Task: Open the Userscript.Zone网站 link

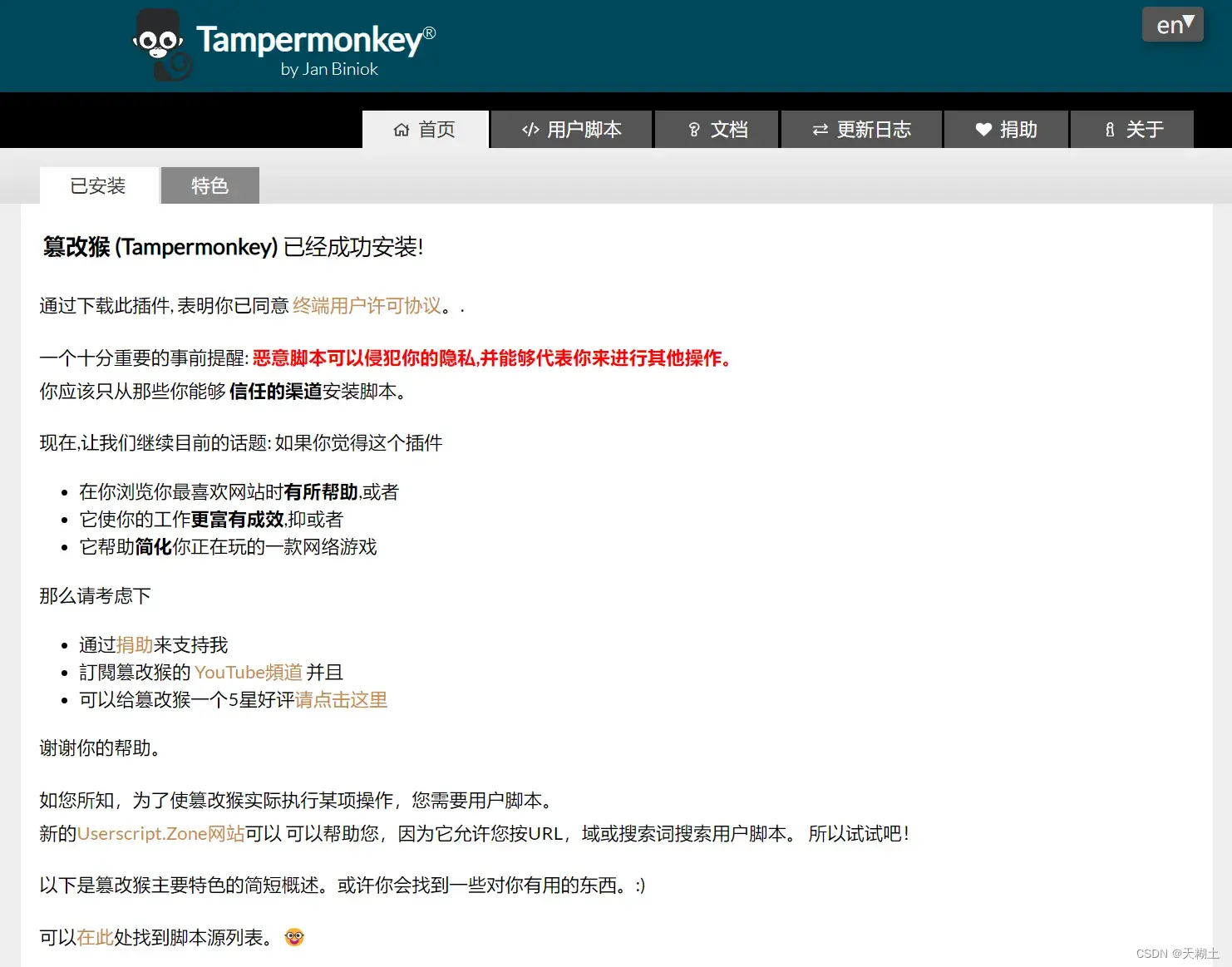Action: pos(161,834)
